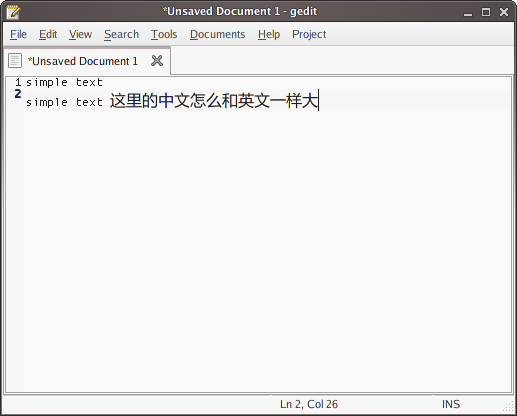Screen dimensions: 517x416
Task: Open the Project menu
Action: click(x=309, y=34)
